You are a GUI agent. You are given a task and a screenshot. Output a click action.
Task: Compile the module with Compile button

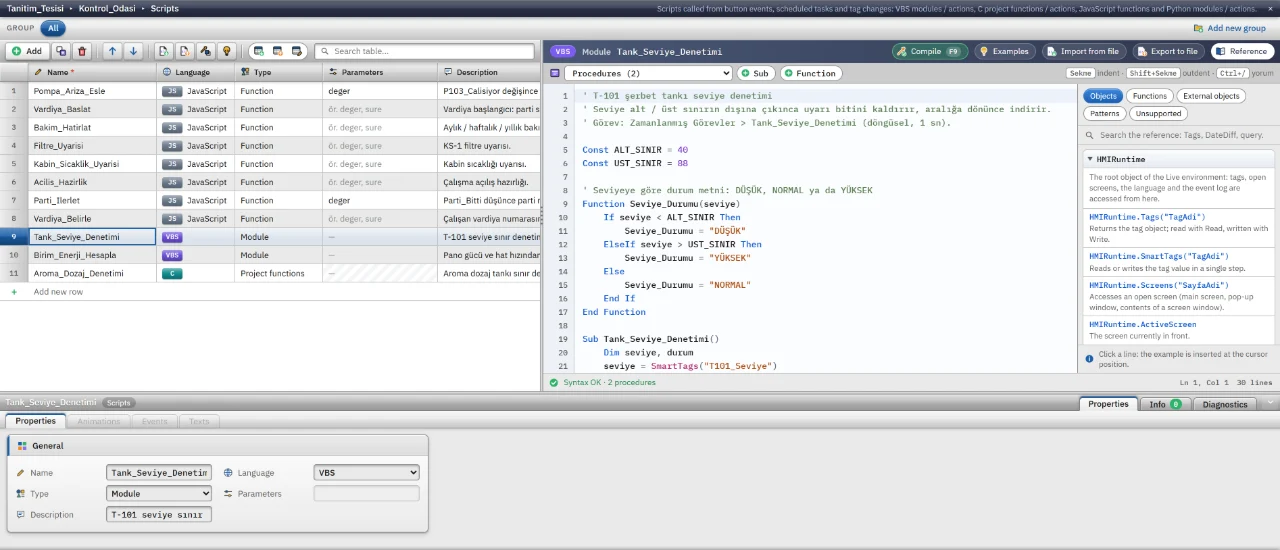pos(929,51)
